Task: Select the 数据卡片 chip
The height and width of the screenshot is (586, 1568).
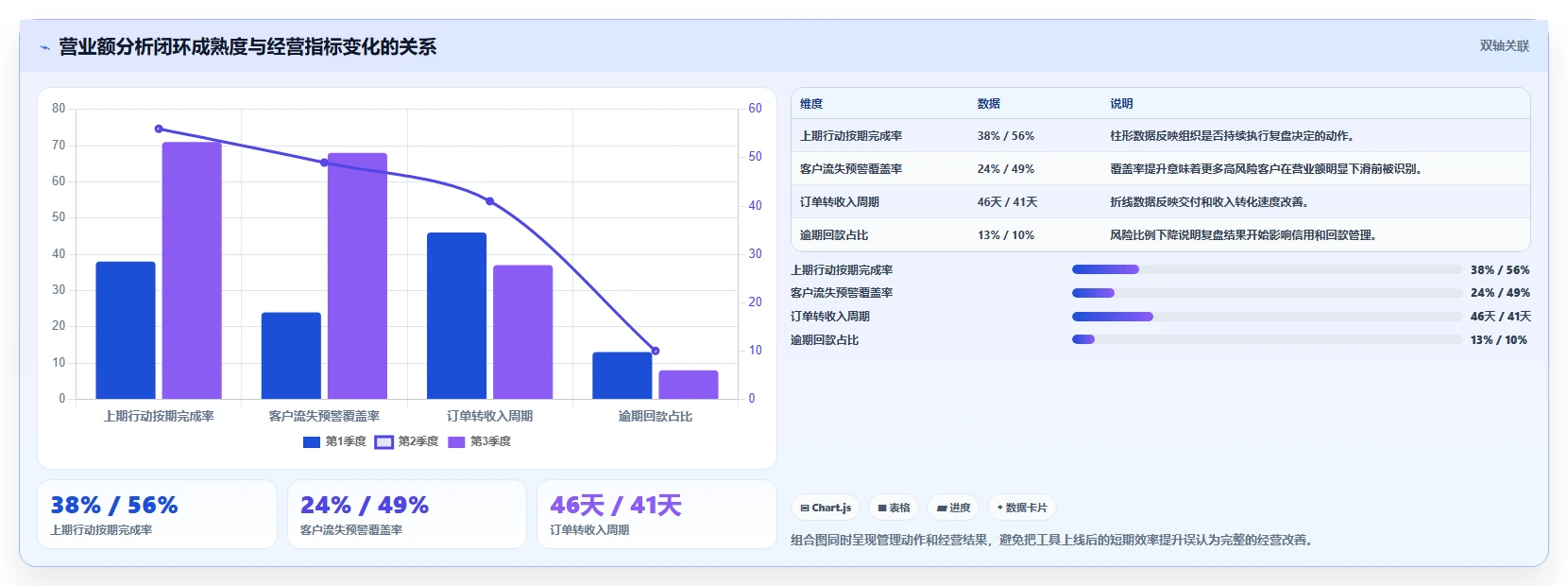Action: 1022,508
